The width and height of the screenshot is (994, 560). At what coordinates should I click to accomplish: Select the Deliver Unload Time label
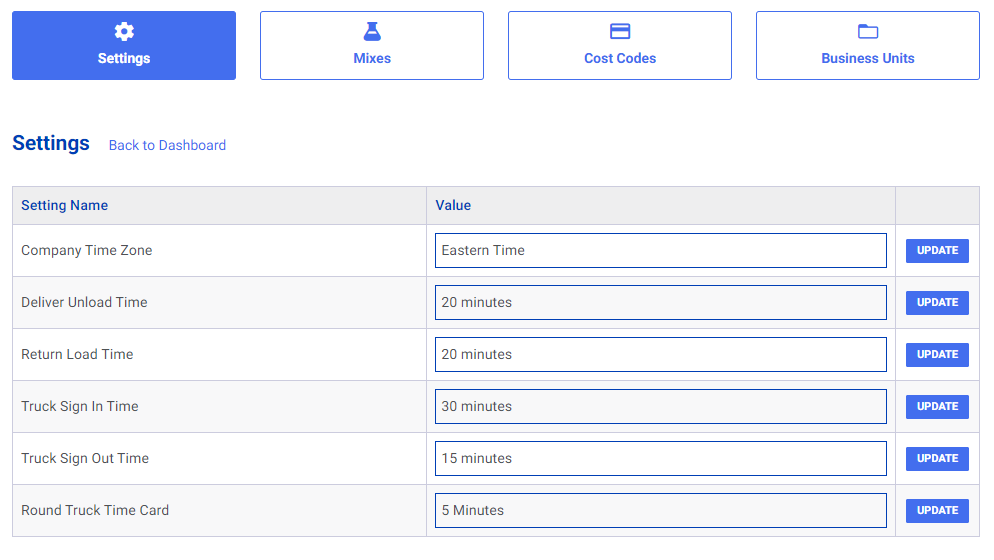coord(84,303)
